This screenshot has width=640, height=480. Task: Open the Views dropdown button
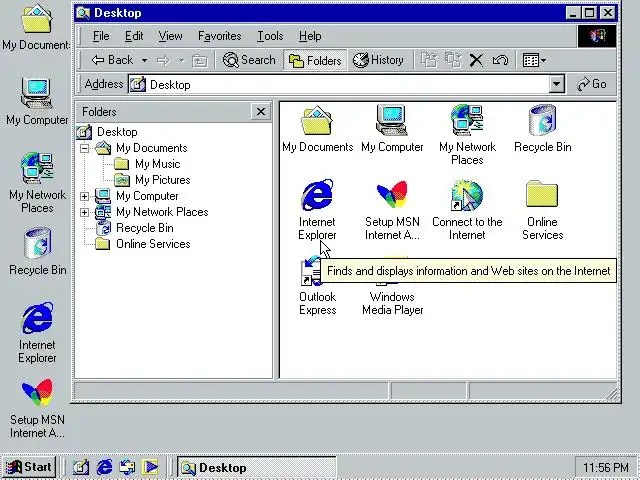point(534,61)
